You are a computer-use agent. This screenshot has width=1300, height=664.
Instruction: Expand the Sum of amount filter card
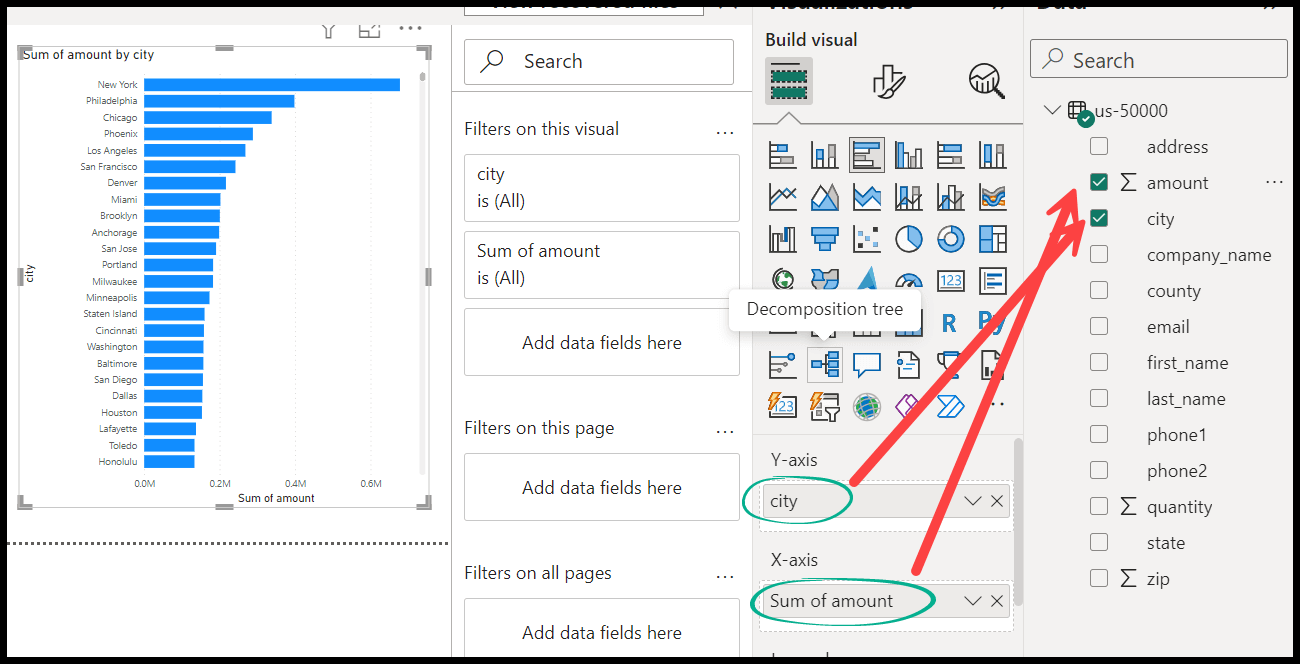click(602, 265)
